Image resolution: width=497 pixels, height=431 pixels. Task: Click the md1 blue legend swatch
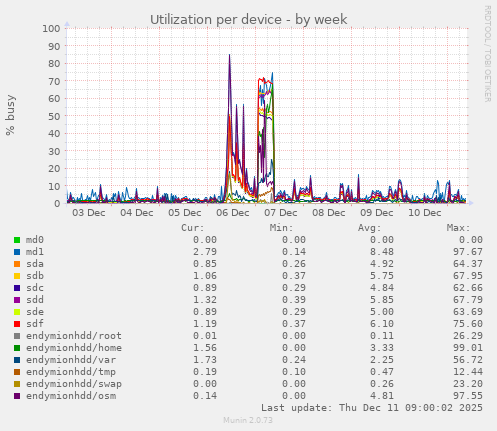click(17, 252)
